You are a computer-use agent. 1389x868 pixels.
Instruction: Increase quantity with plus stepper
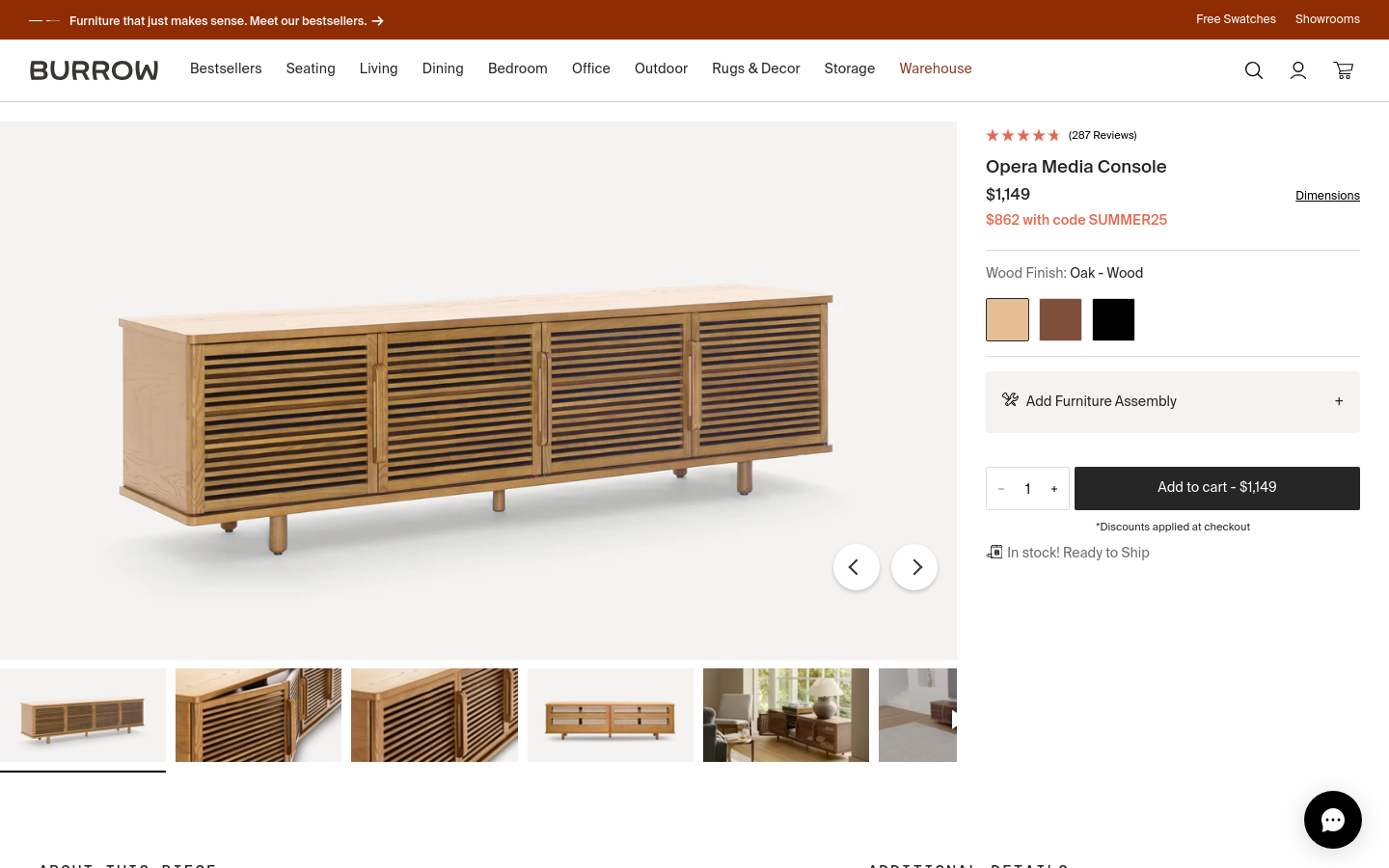[x=1054, y=489]
